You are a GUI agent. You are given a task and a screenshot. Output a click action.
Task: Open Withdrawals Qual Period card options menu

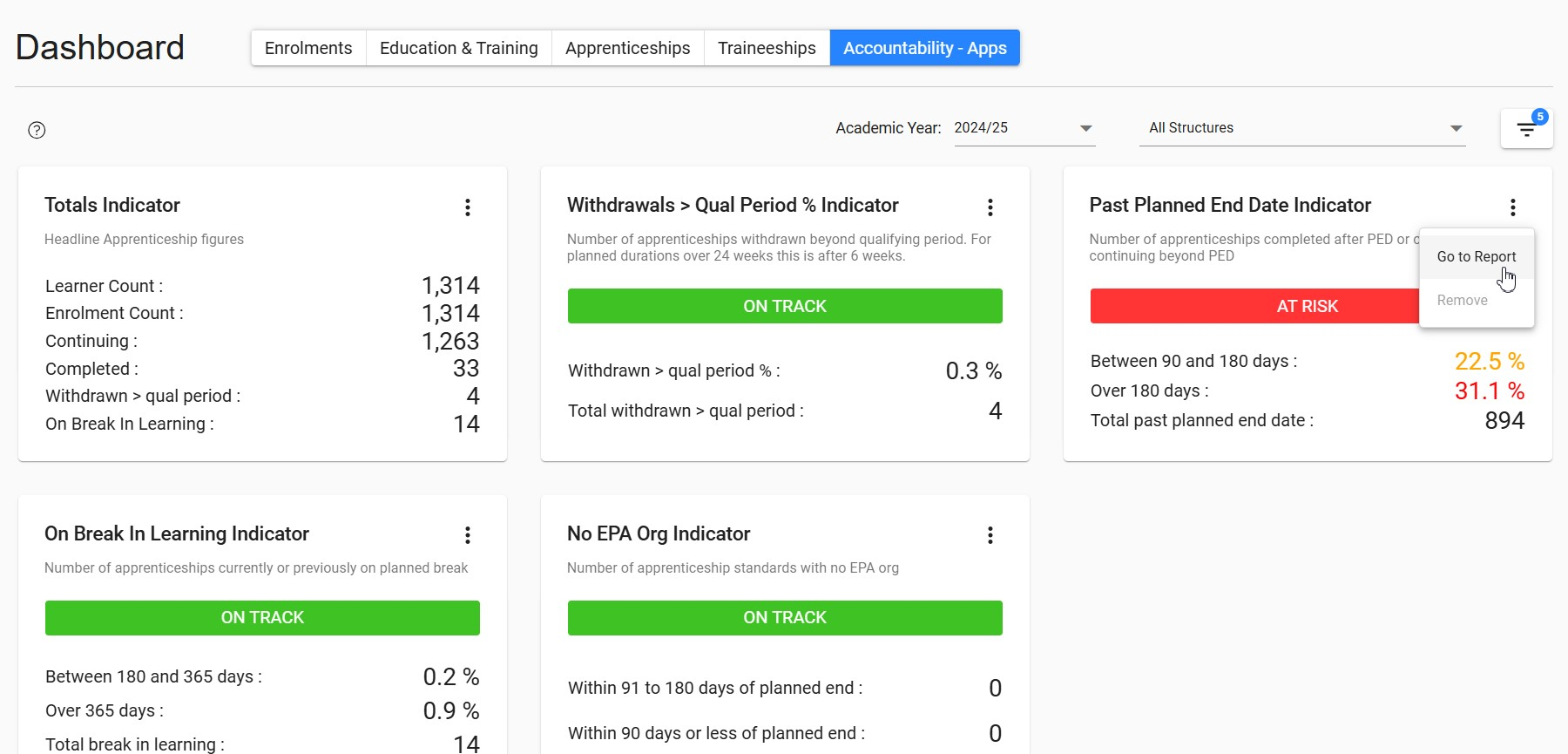[x=990, y=207]
